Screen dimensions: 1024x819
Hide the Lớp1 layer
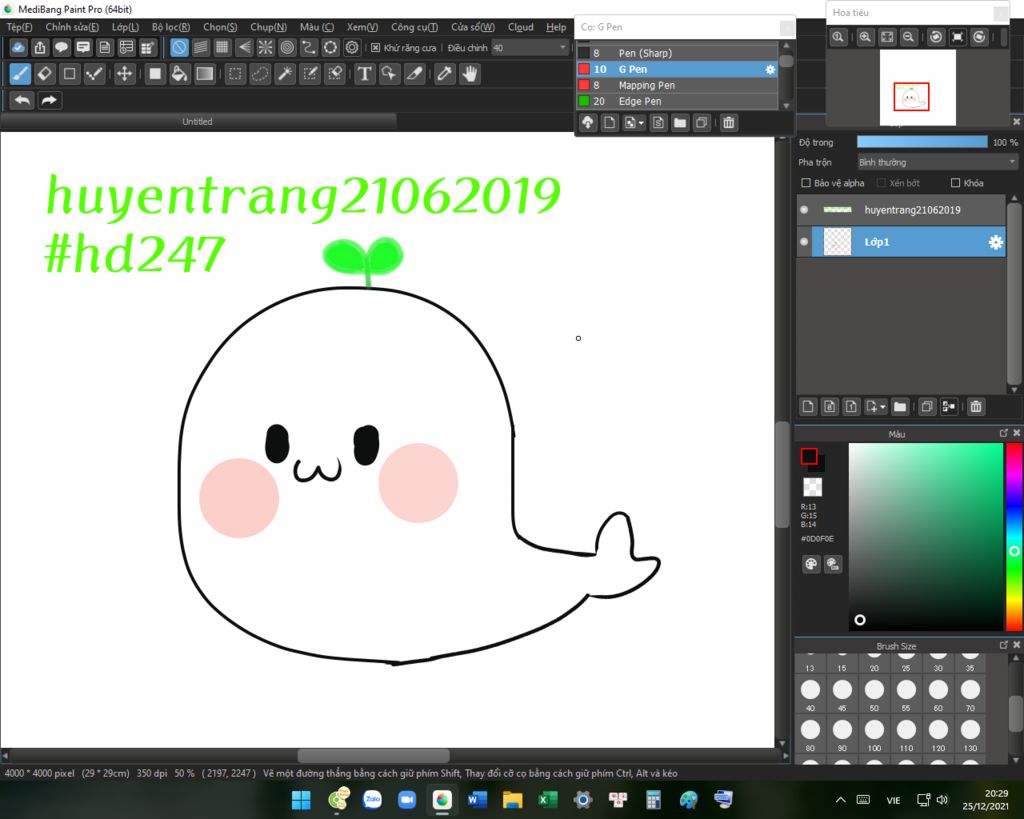pos(804,242)
